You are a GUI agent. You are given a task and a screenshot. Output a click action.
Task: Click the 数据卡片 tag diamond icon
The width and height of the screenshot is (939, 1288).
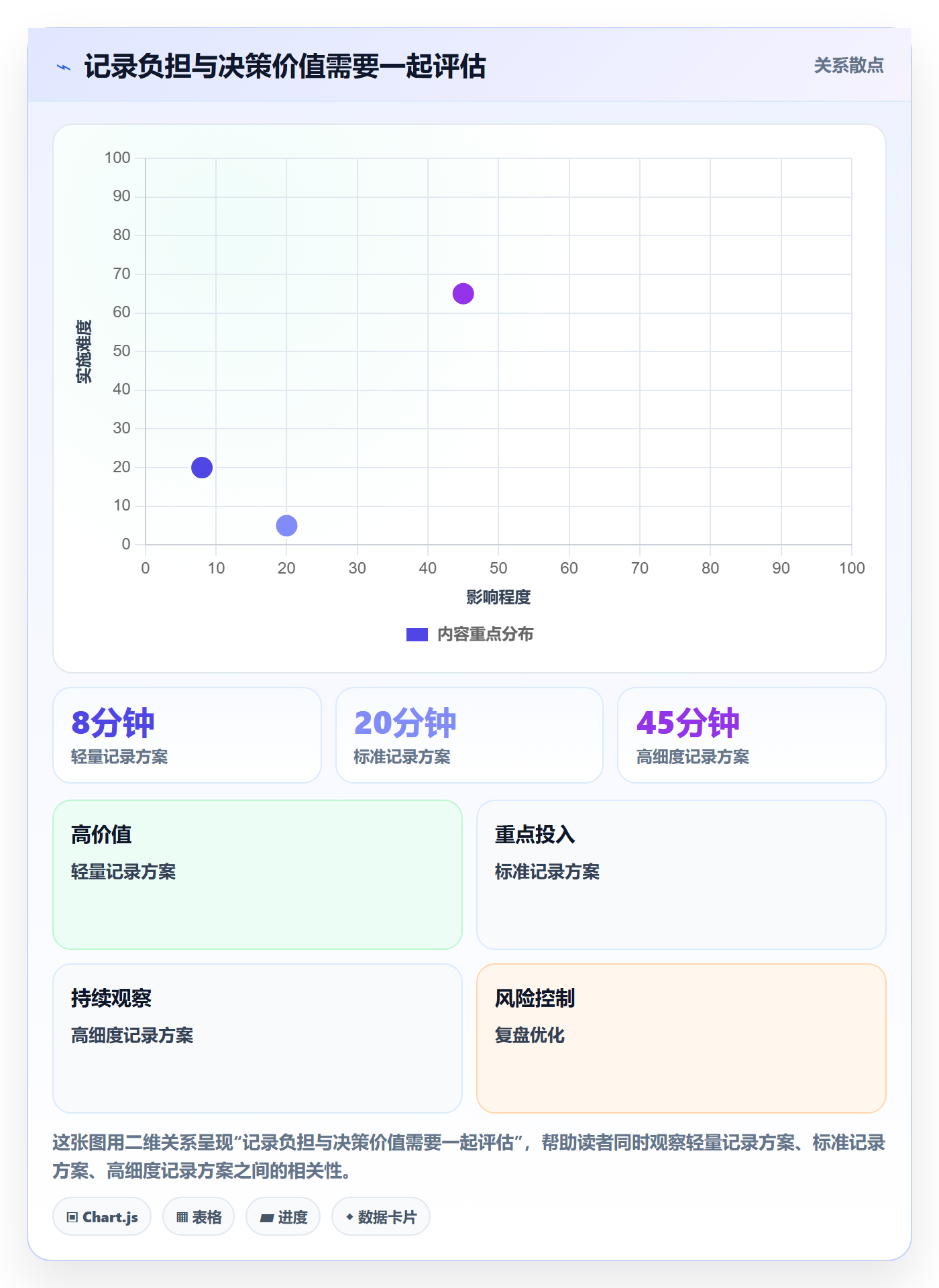349,1217
